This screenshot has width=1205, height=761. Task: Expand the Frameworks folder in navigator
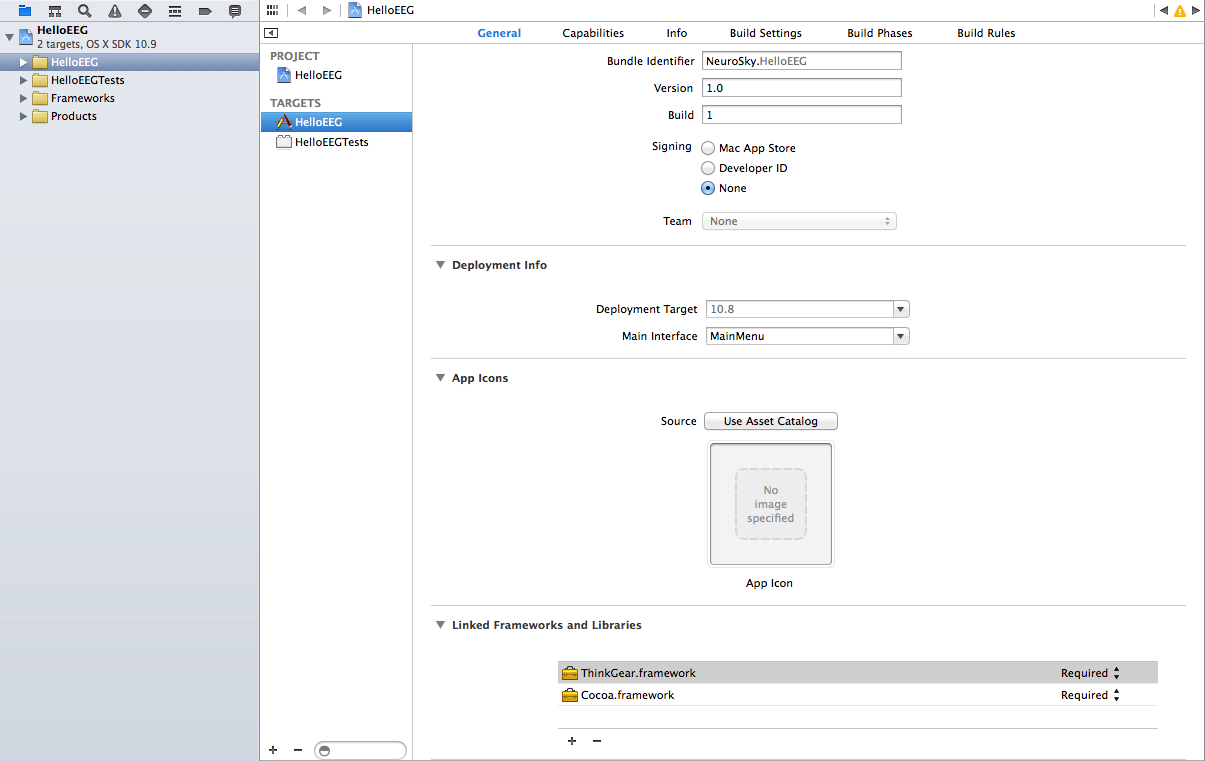[24, 98]
